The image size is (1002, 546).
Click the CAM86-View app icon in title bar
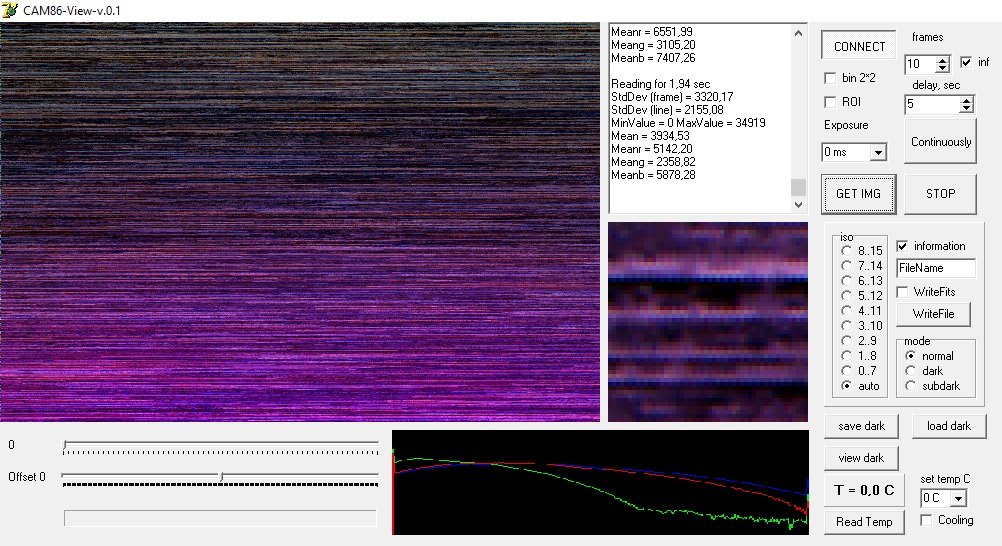10,10
